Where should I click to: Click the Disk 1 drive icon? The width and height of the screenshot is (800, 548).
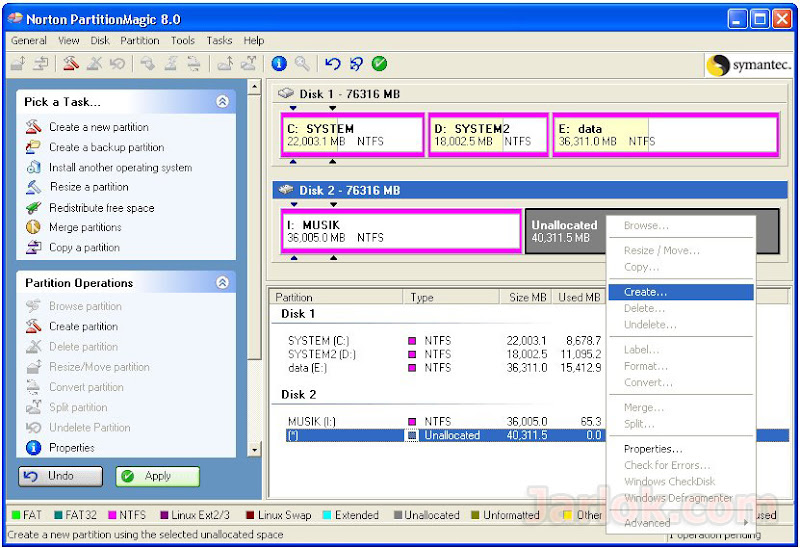tap(286, 93)
